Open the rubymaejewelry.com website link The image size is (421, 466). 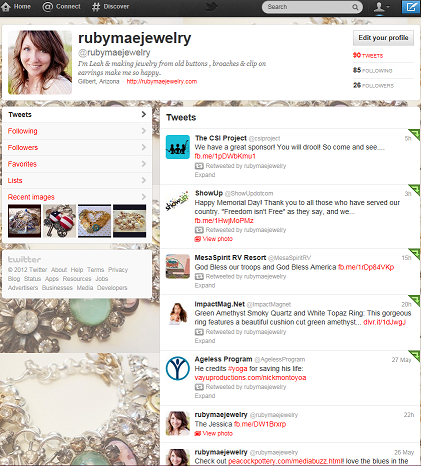click(162, 81)
